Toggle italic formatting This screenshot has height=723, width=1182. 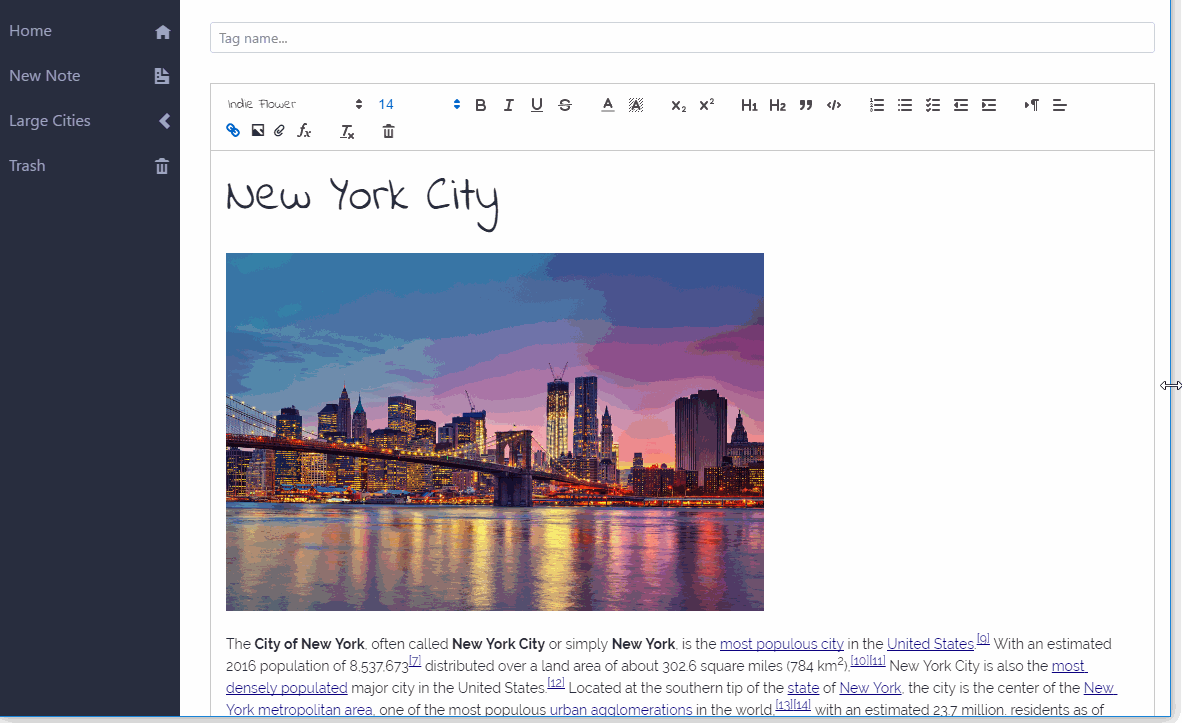[509, 106]
